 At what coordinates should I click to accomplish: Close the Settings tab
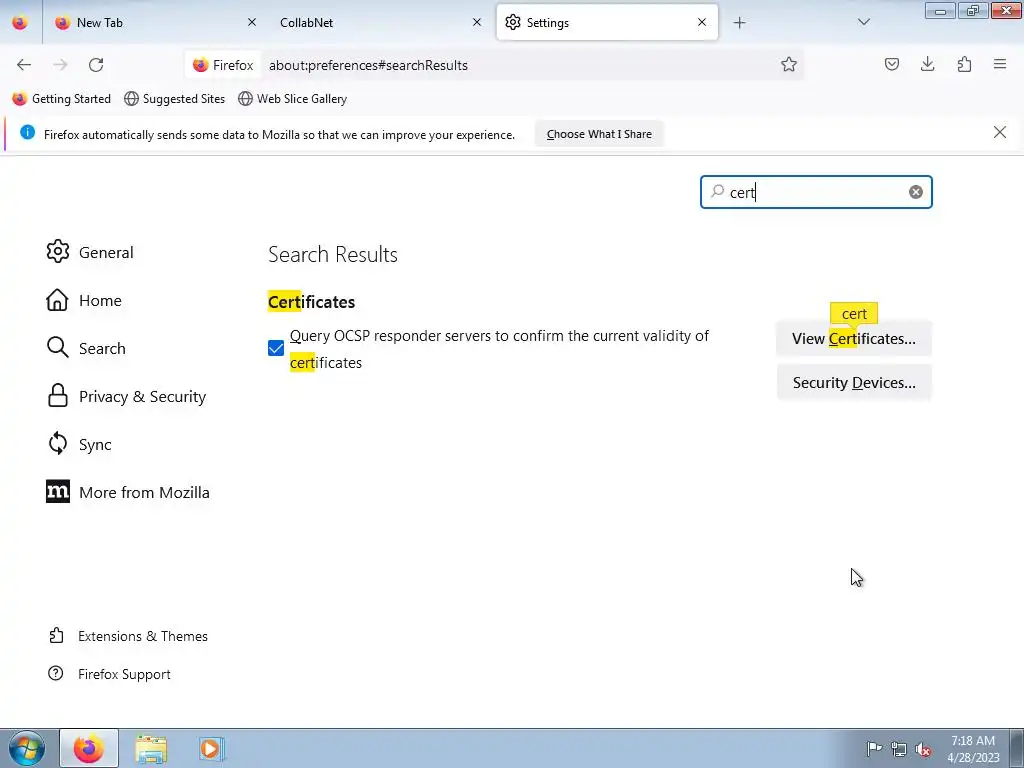(x=702, y=22)
